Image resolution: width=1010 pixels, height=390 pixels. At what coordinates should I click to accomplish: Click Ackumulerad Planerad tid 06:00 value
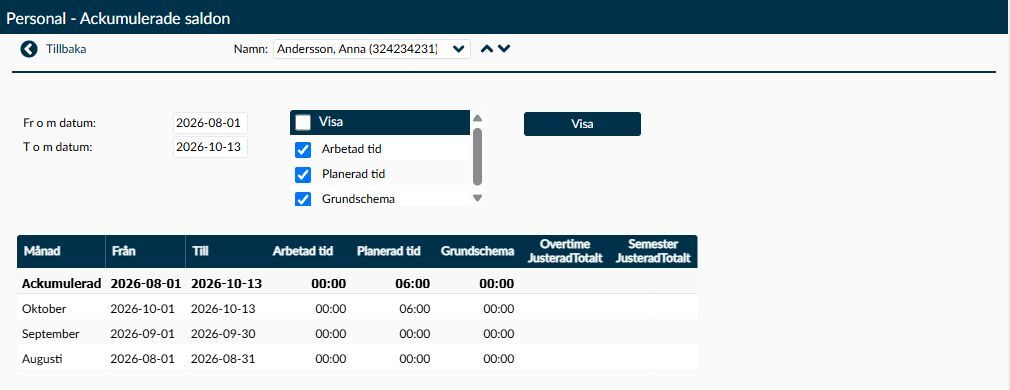(x=412, y=284)
